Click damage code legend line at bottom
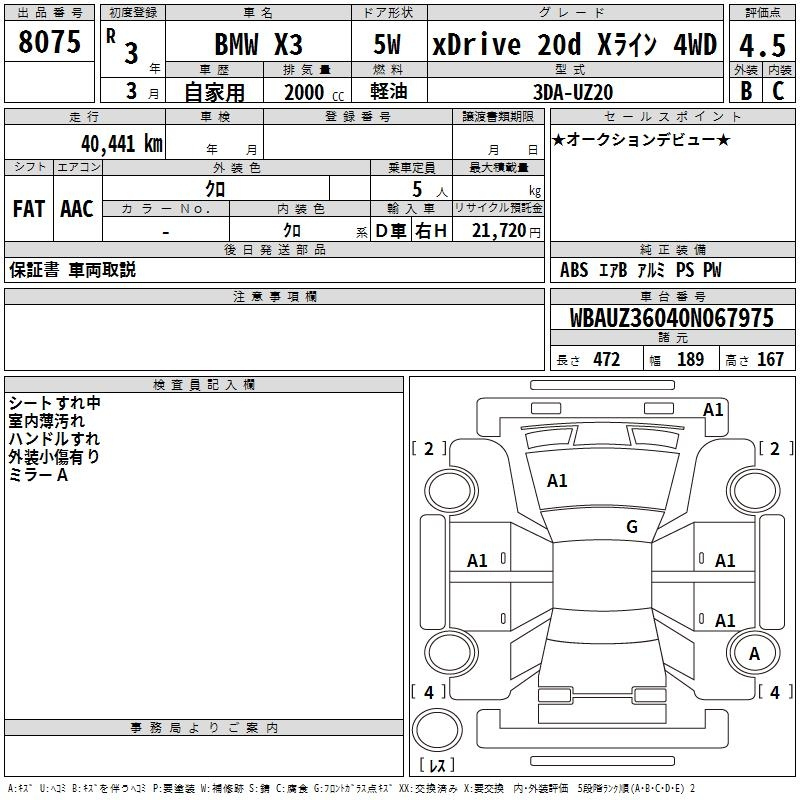800x800 pixels. tap(352, 788)
